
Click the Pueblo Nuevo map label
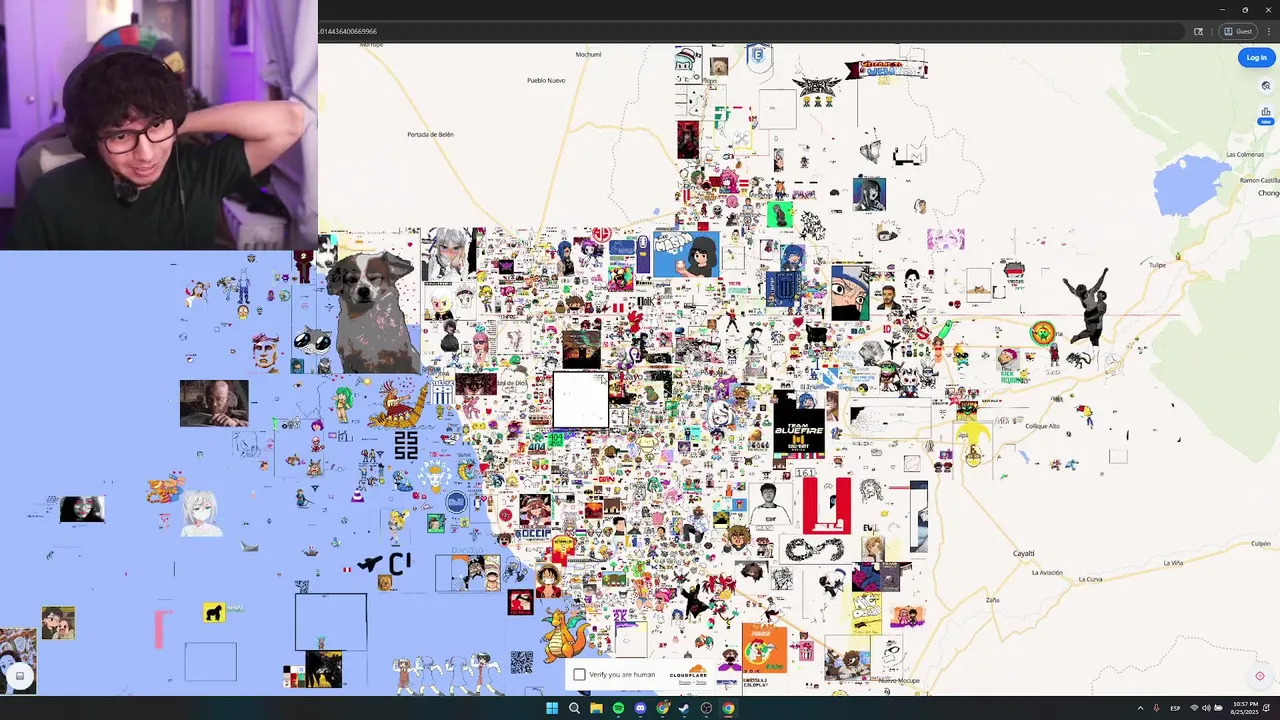coord(546,80)
